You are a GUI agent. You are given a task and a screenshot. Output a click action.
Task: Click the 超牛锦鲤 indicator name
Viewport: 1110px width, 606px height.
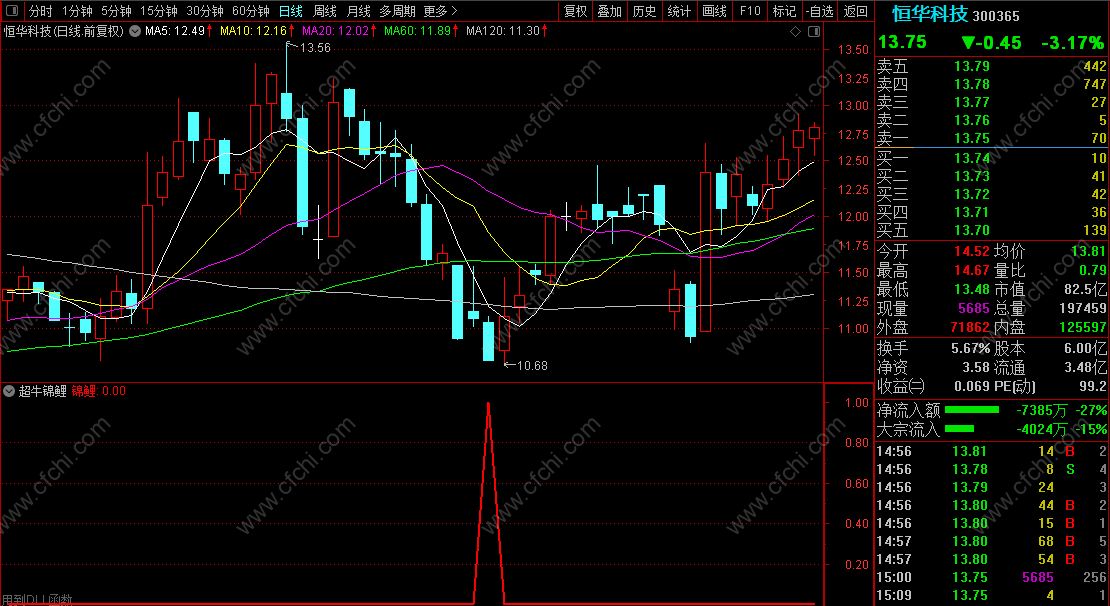click(x=42, y=391)
